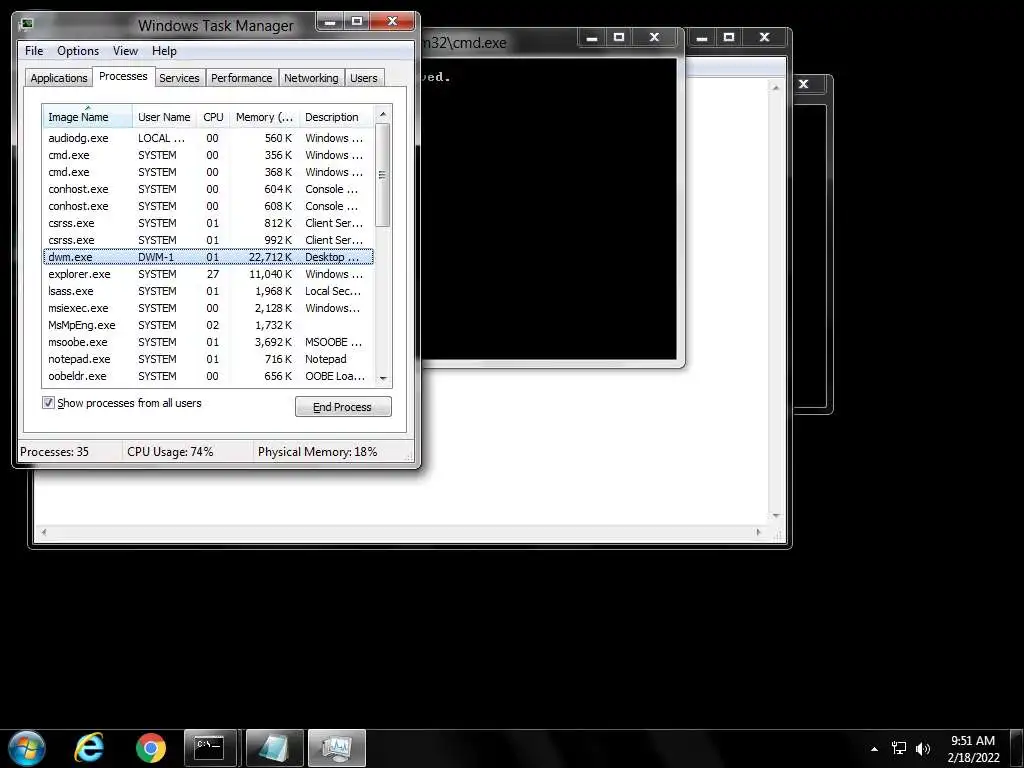Screen dimensions: 1024x768
Task: Select conhost.exe row using 608 K
Action: (208, 206)
